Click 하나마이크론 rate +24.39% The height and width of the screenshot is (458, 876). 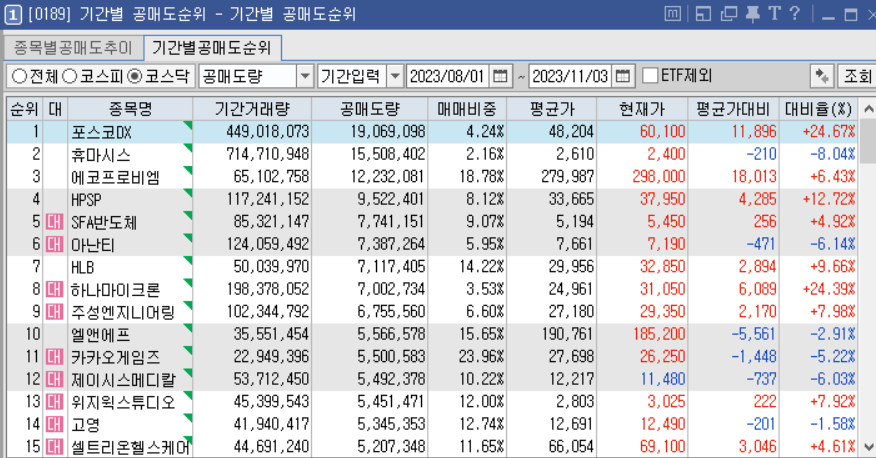[829, 289]
